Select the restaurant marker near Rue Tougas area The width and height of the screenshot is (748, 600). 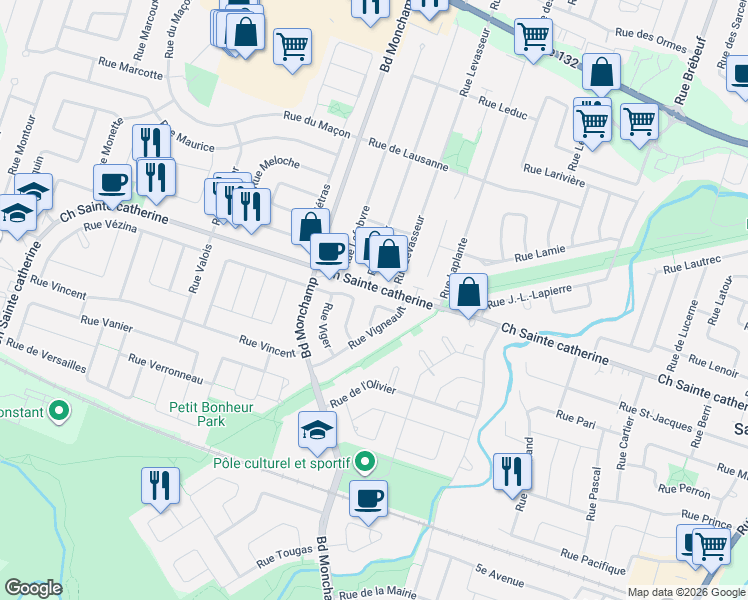160,487
